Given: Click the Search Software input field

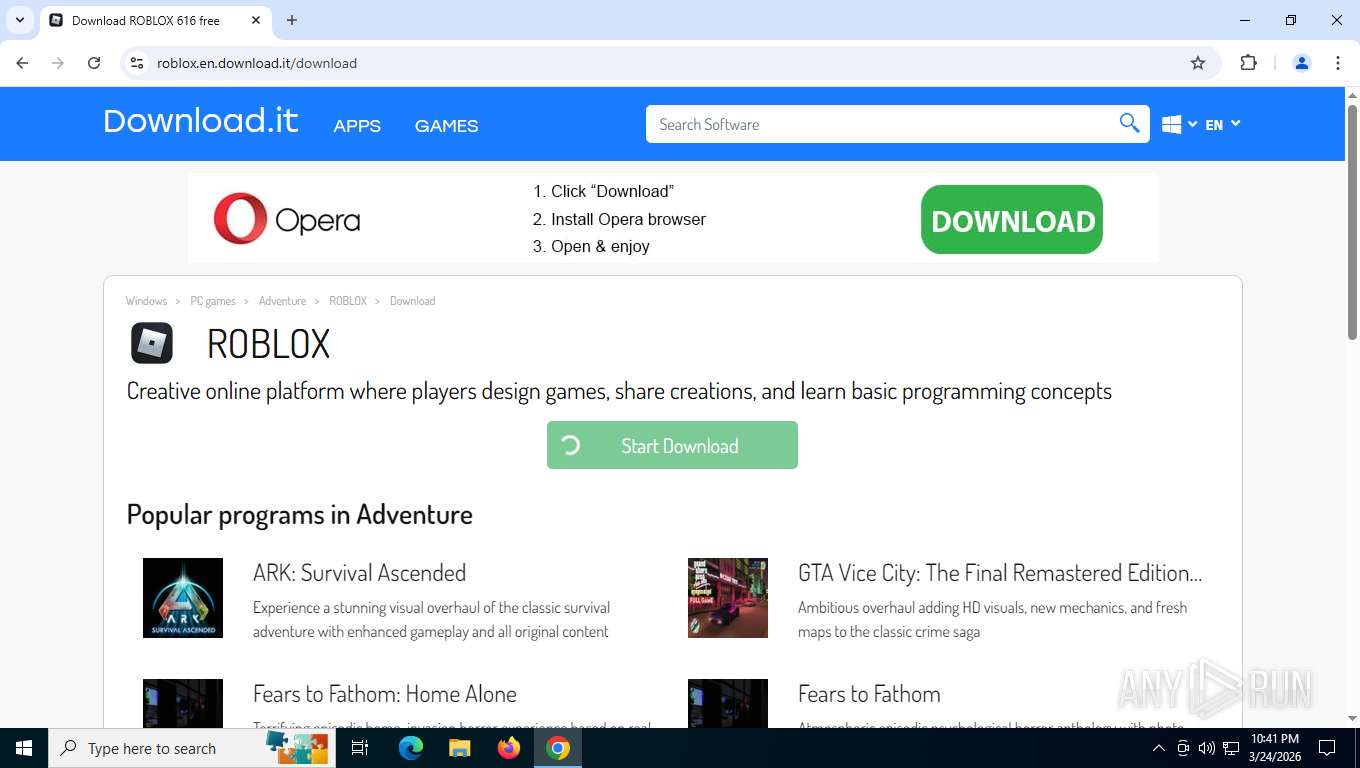Looking at the screenshot, I should click(880, 124).
